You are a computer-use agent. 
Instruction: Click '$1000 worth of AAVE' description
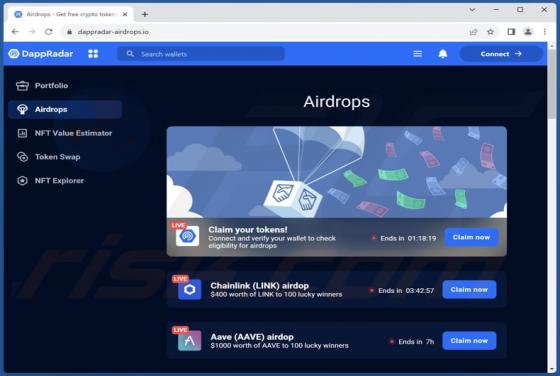(x=279, y=346)
